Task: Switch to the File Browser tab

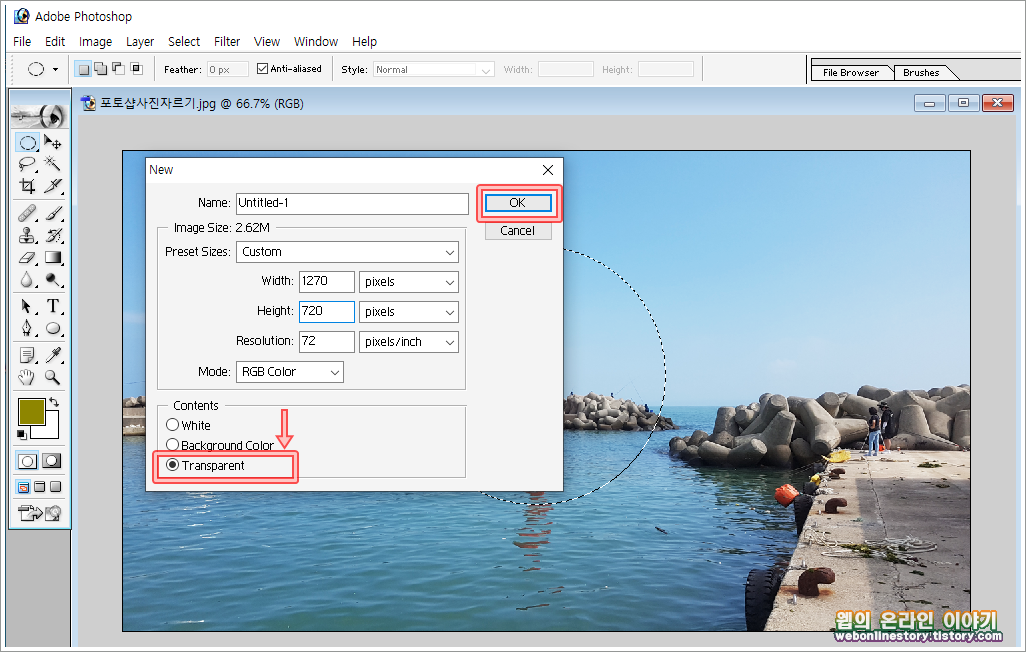Action: pos(851,73)
